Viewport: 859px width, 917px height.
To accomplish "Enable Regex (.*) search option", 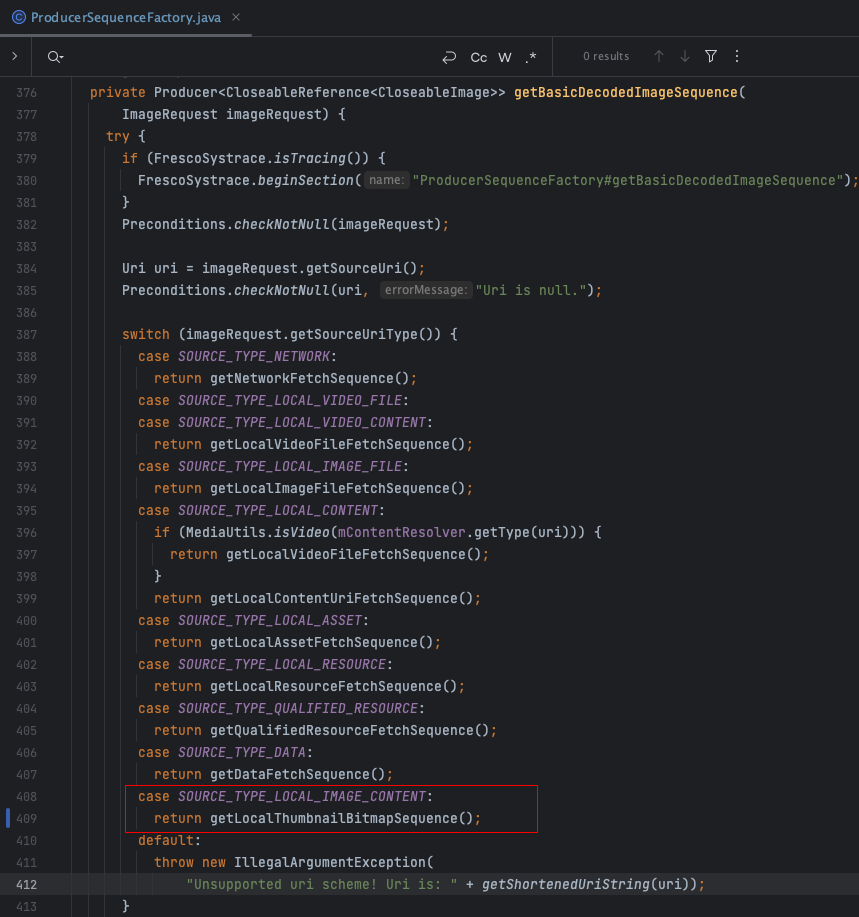I will tap(531, 57).
